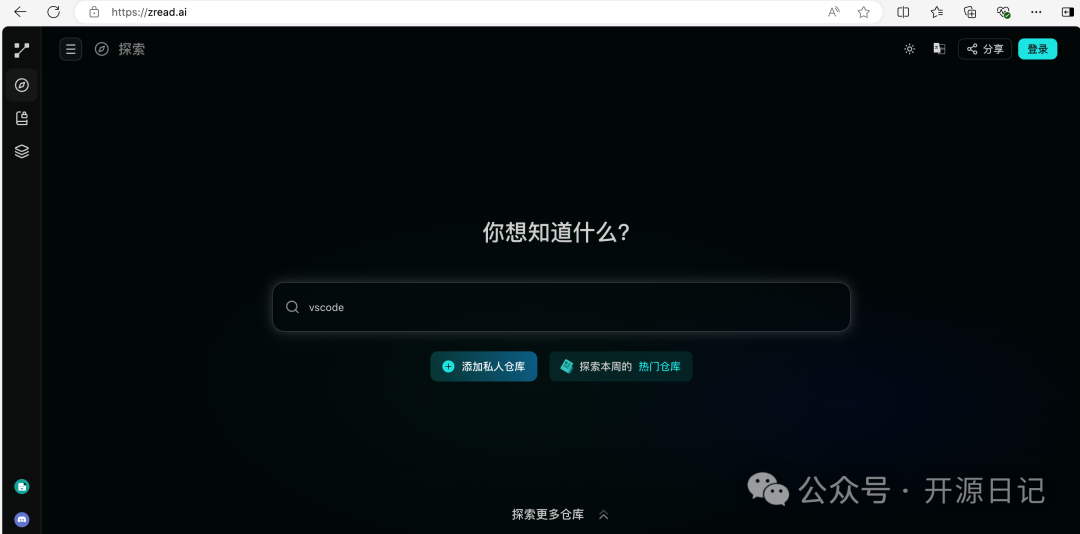This screenshot has width=1080, height=534.
Task: Click the search input containing vscode
Action: pyautogui.click(x=561, y=307)
